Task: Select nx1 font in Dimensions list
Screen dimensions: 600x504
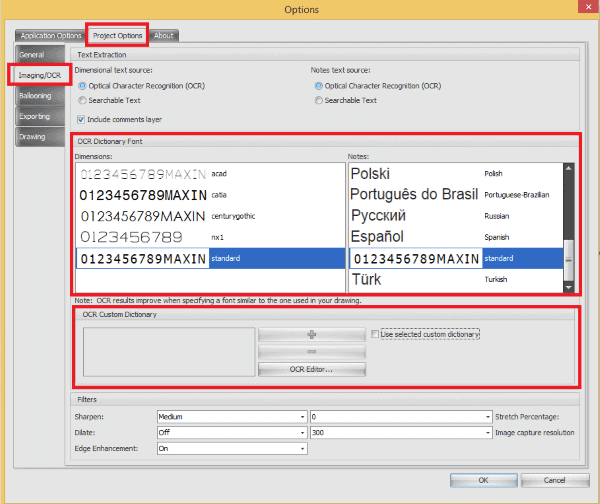Action: (210, 237)
